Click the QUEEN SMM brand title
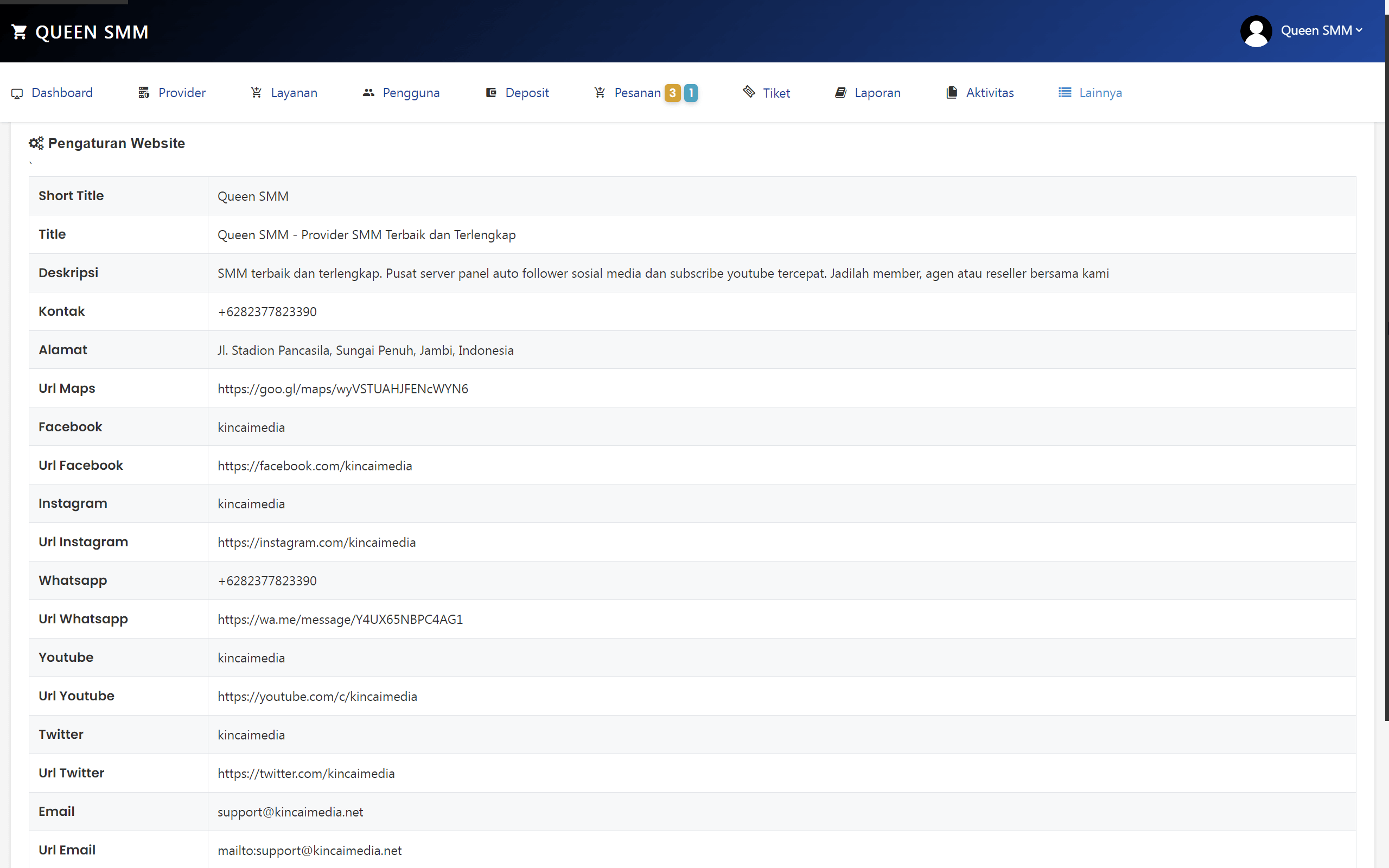Screen dimensions: 1389x868 pos(92,32)
